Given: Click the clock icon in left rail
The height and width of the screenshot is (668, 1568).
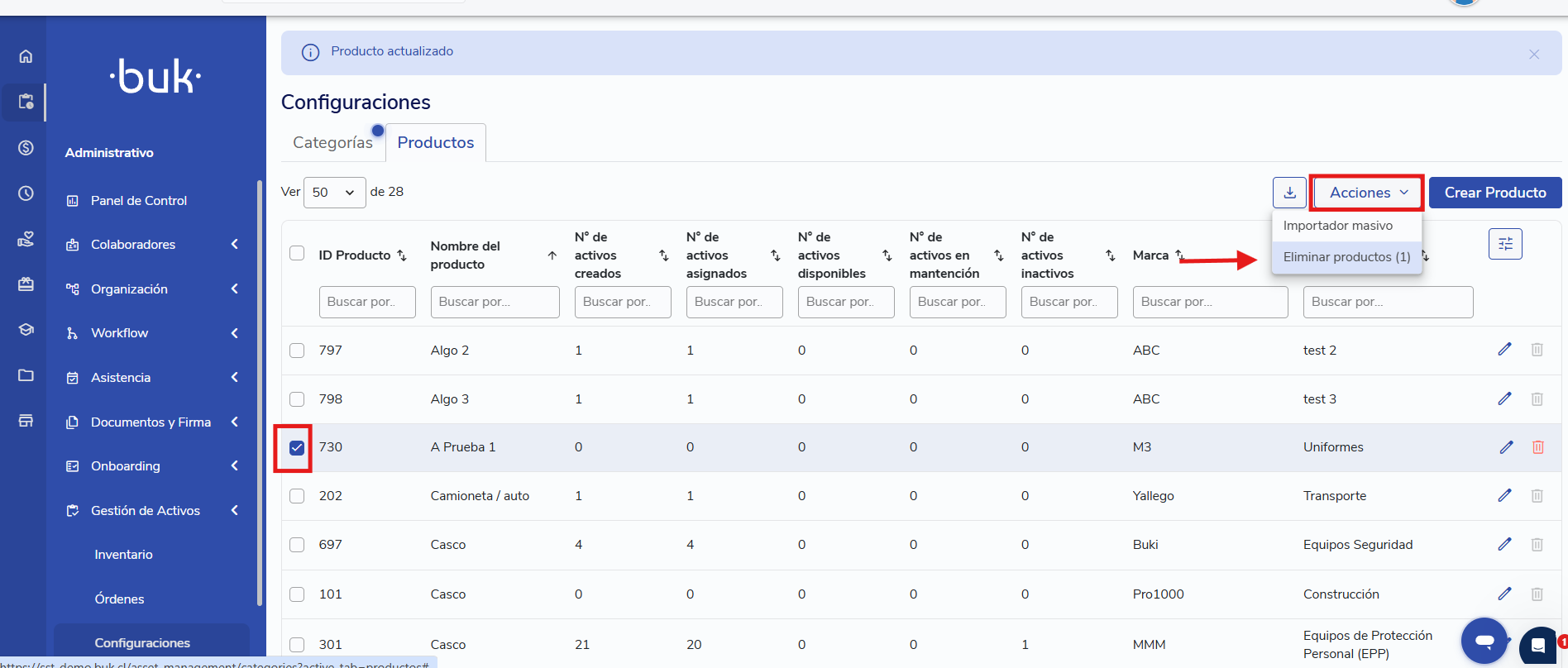Looking at the screenshot, I should 26,193.
